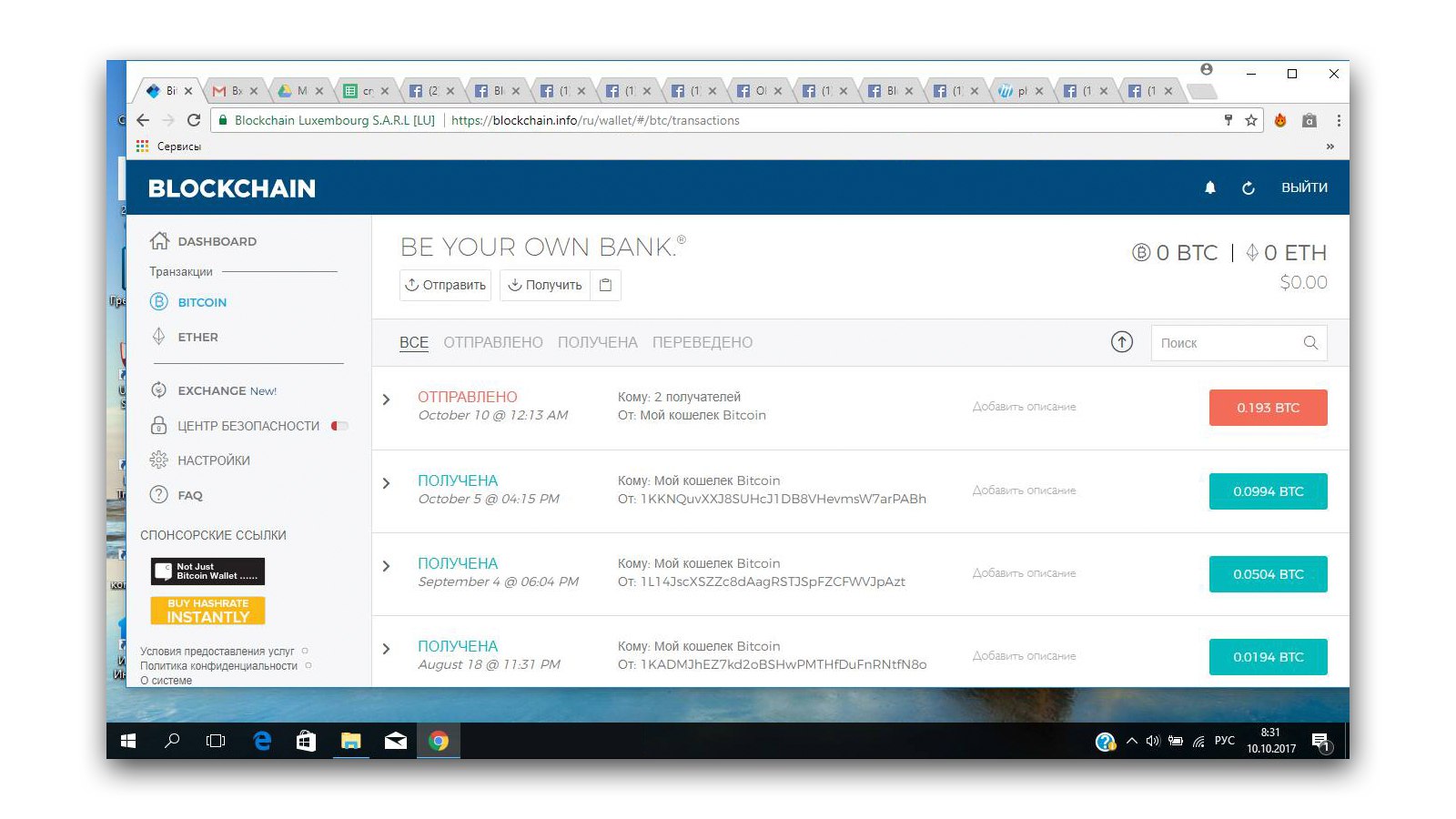
Task: Select the ОТПРАВЛЕНО tab
Action: [493, 343]
